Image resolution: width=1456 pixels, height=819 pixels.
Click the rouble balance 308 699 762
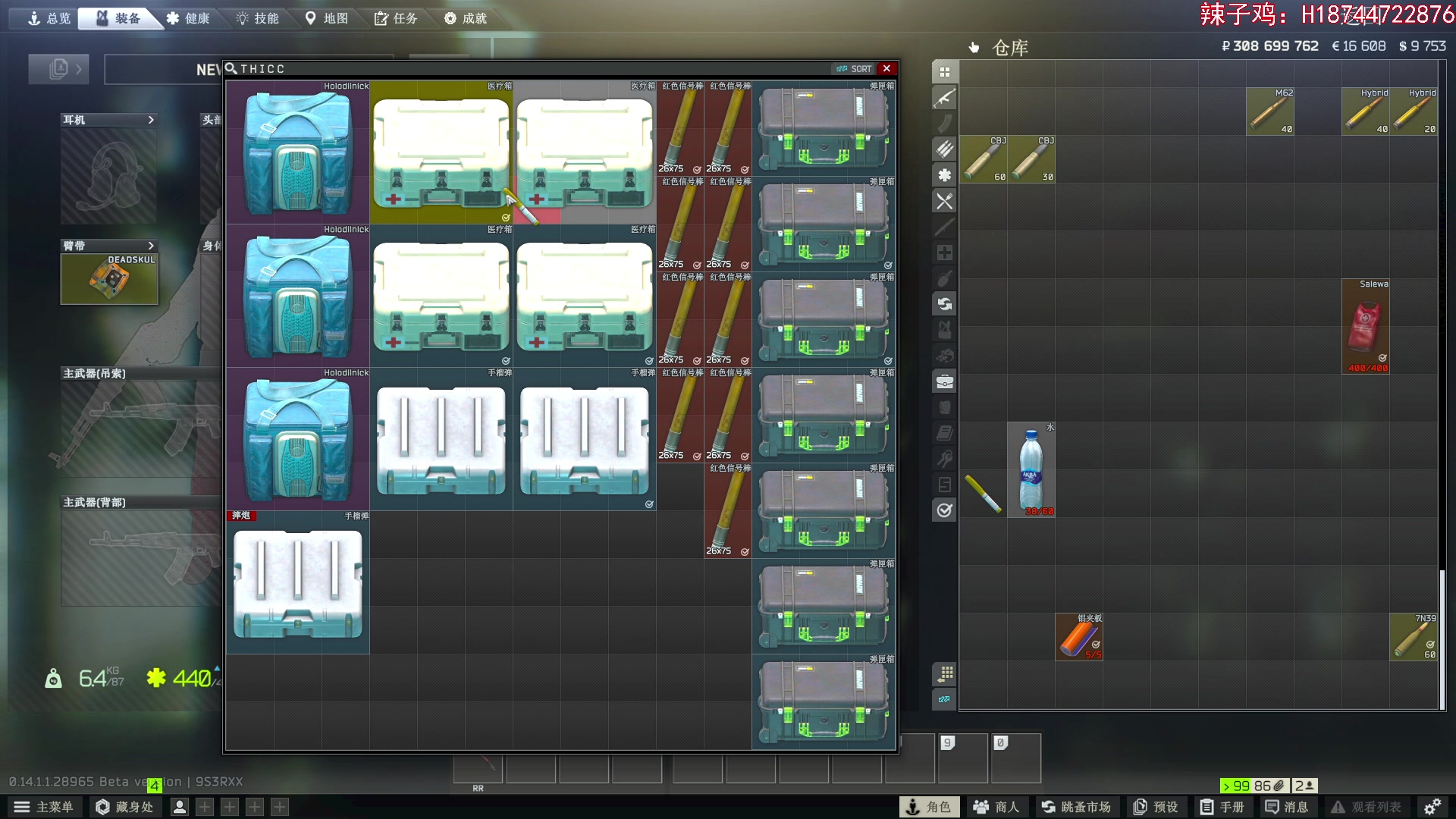(x=1270, y=46)
